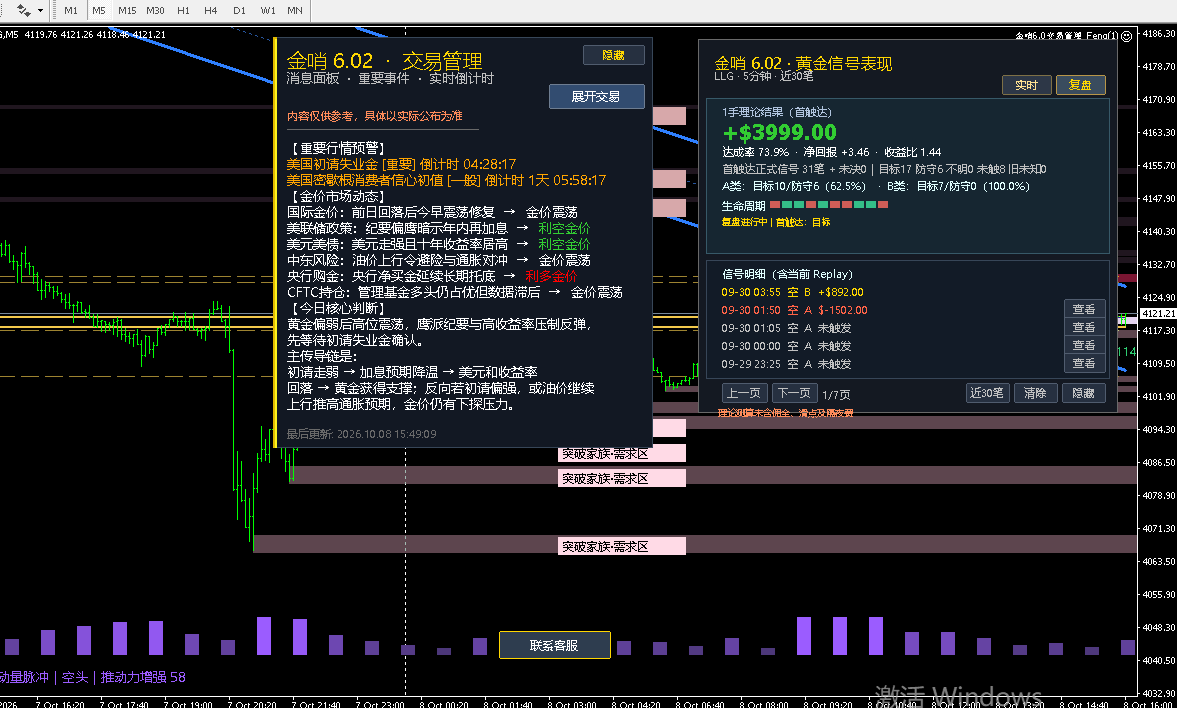This screenshot has height=708, width=1177.
Task: Click the 【今日核心判断】 heading
Action: coord(336,309)
